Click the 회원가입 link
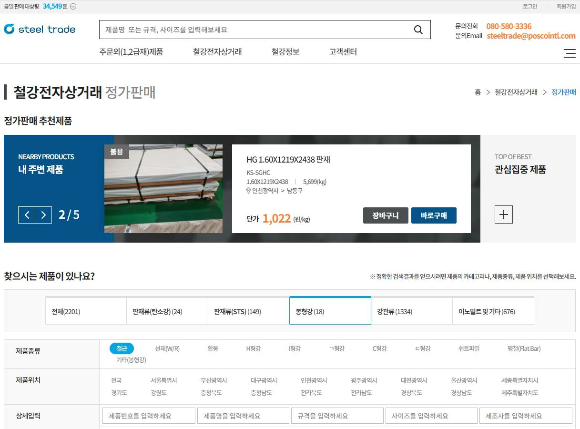The width and height of the screenshot is (580, 429). coord(566,6)
